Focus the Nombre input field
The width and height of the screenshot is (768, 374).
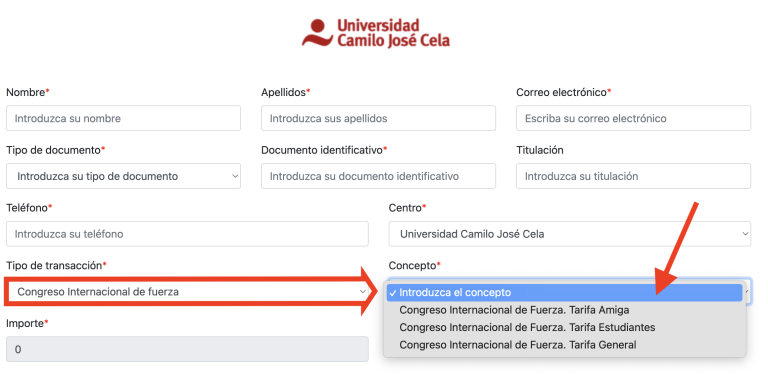[123, 118]
